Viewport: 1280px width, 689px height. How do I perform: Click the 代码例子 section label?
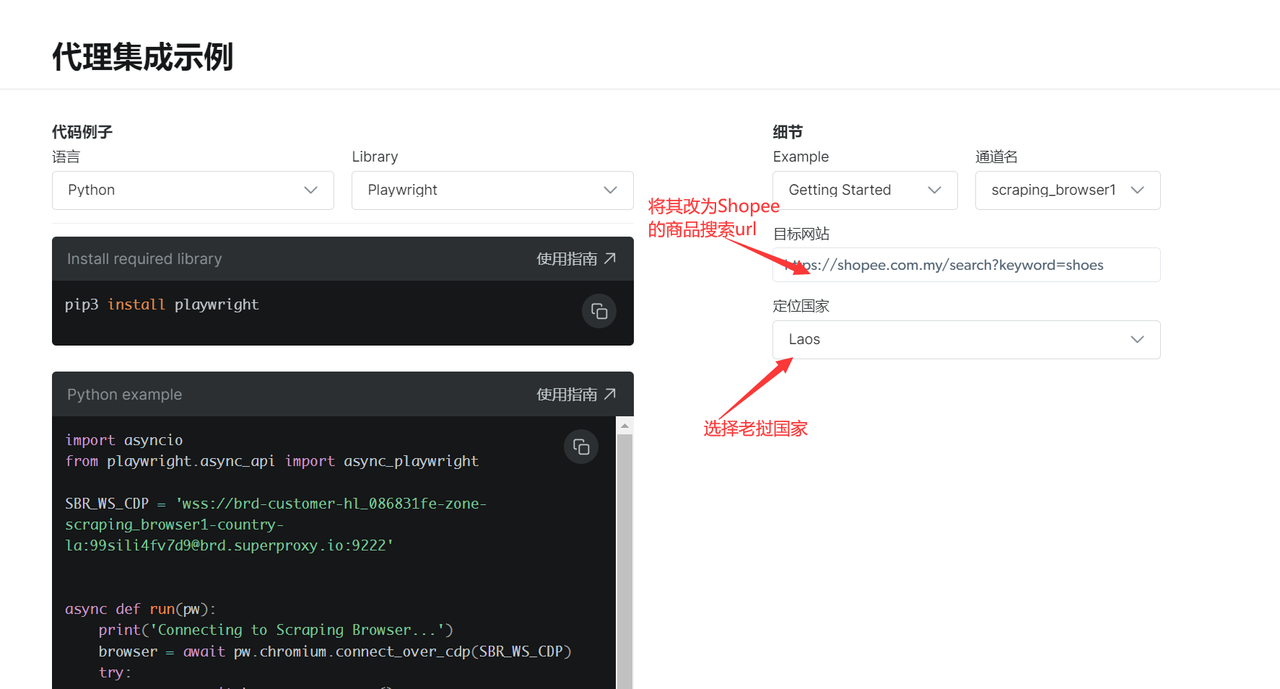pyautogui.click(x=82, y=132)
